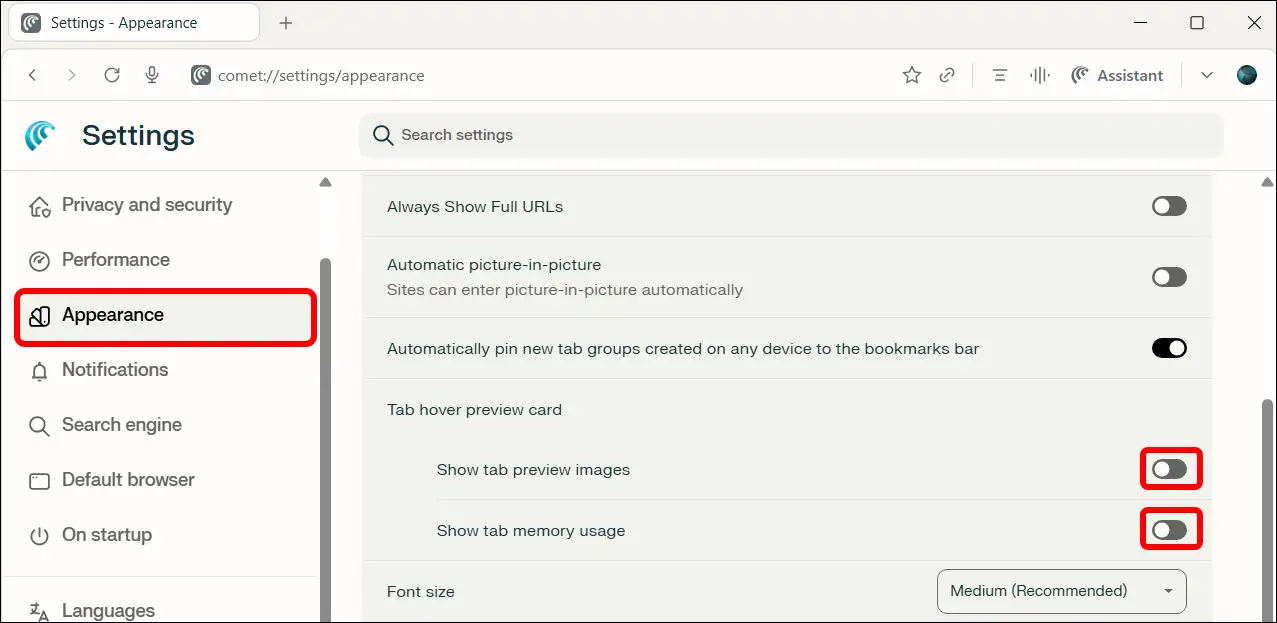Click the copy link icon in the toolbar

pyautogui.click(x=947, y=75)
